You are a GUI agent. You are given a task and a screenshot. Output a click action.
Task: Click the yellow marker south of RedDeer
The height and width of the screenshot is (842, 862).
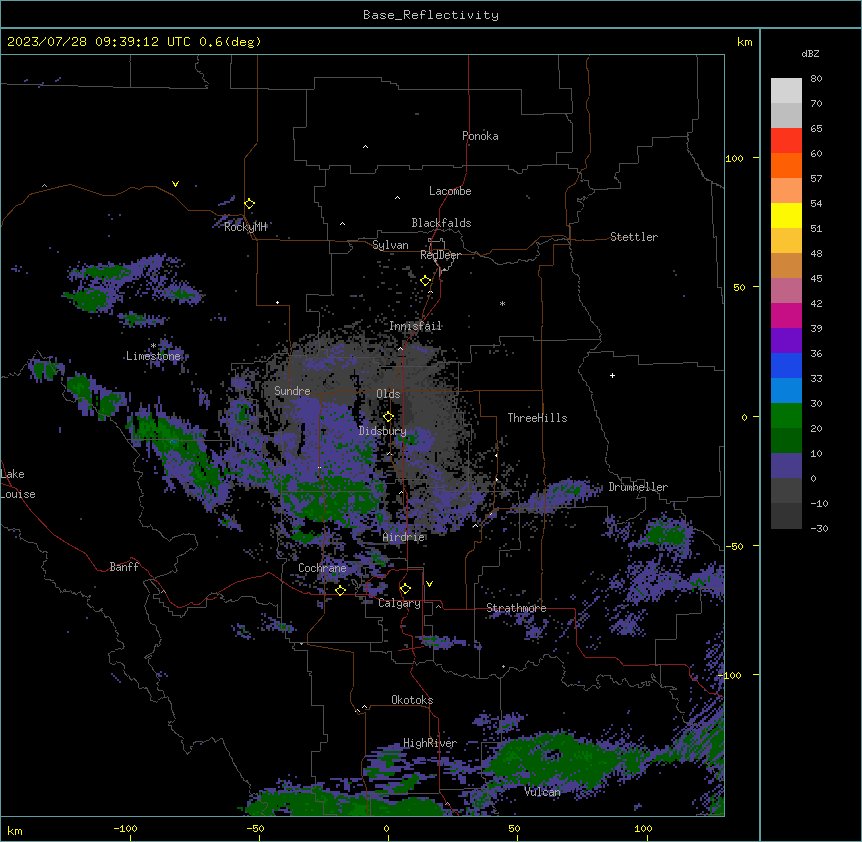(425, 281)
